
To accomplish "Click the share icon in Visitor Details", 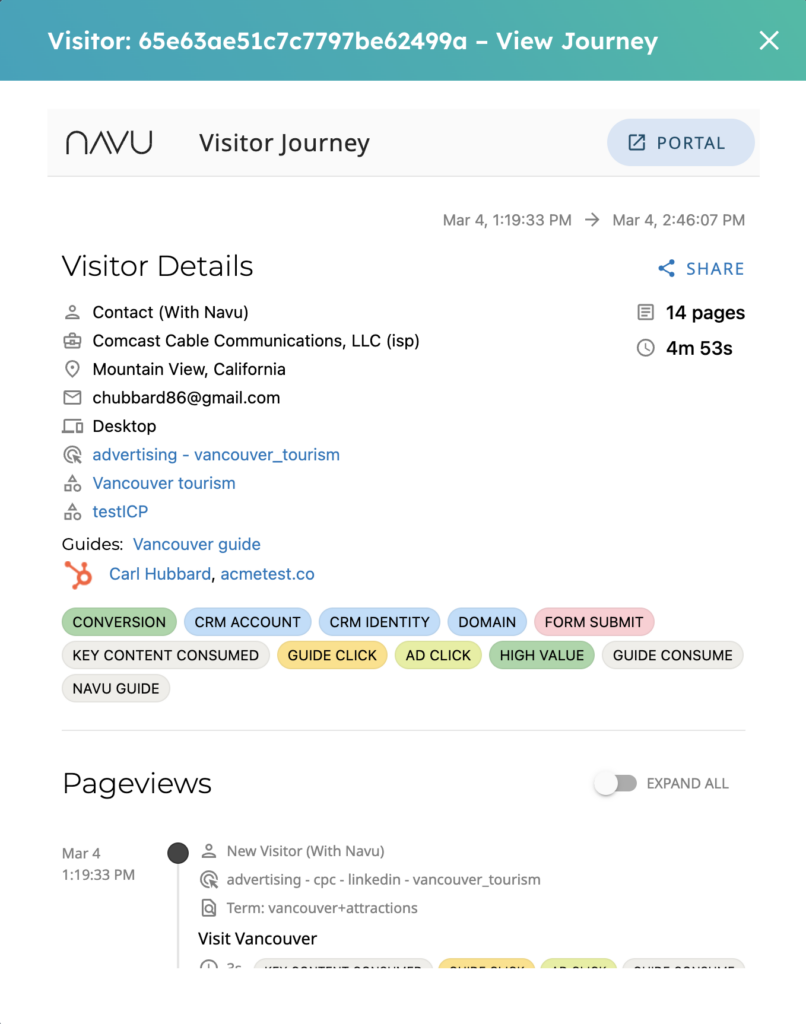I will tap(666, 269).
